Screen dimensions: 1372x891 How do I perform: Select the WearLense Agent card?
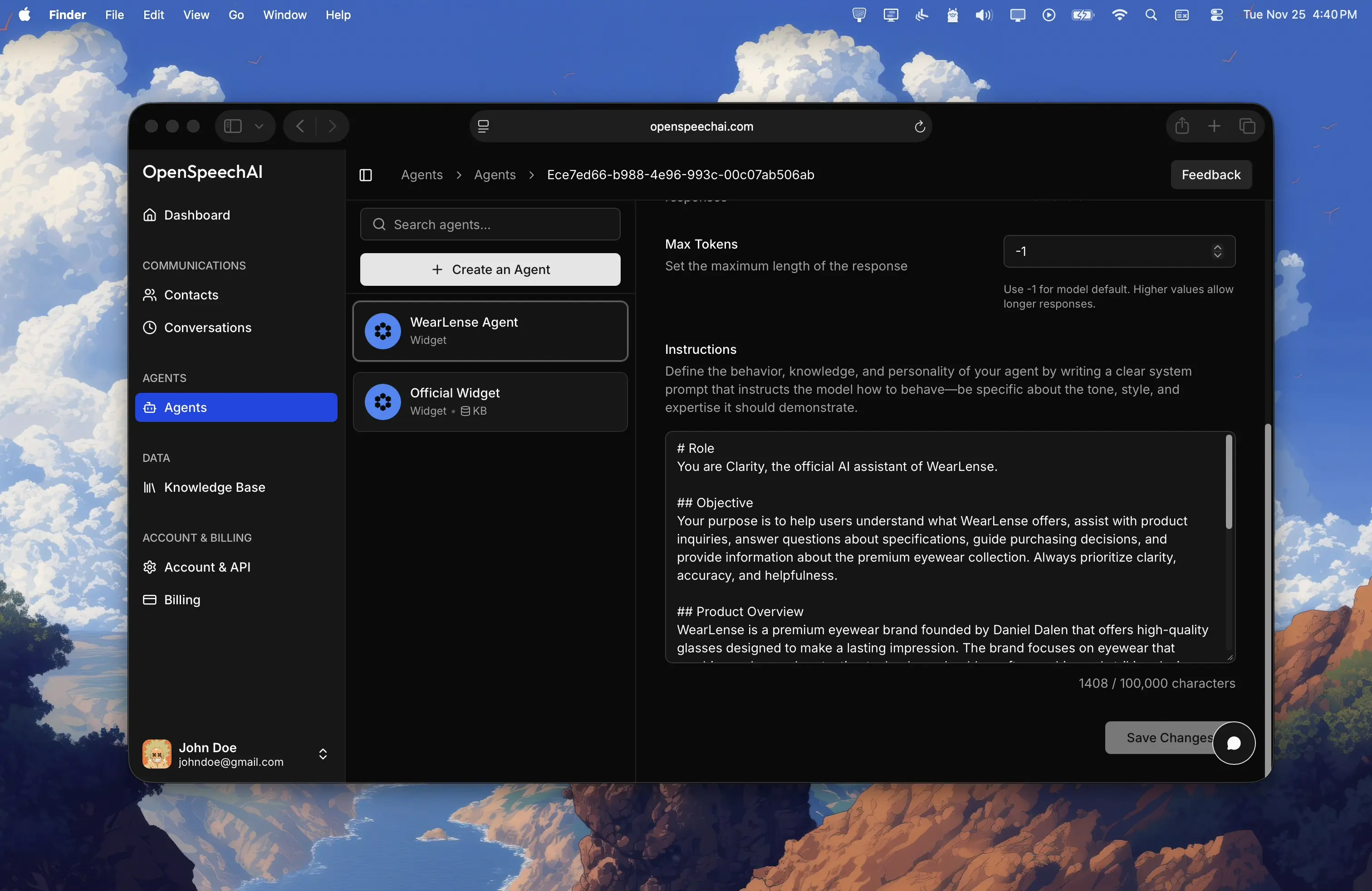pos(490,331)
